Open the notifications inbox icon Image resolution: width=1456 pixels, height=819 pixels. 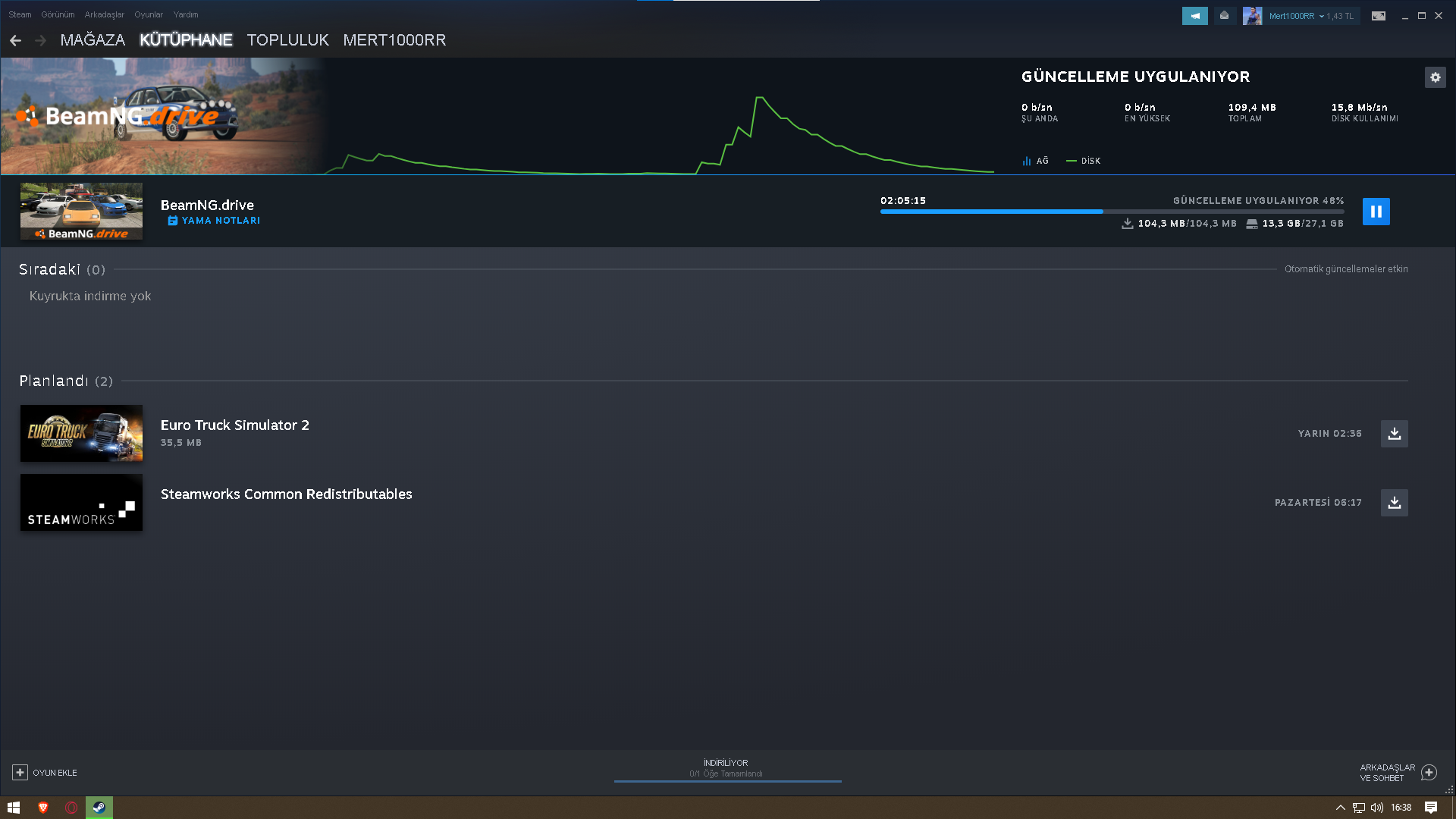(x=1224, y=16)
